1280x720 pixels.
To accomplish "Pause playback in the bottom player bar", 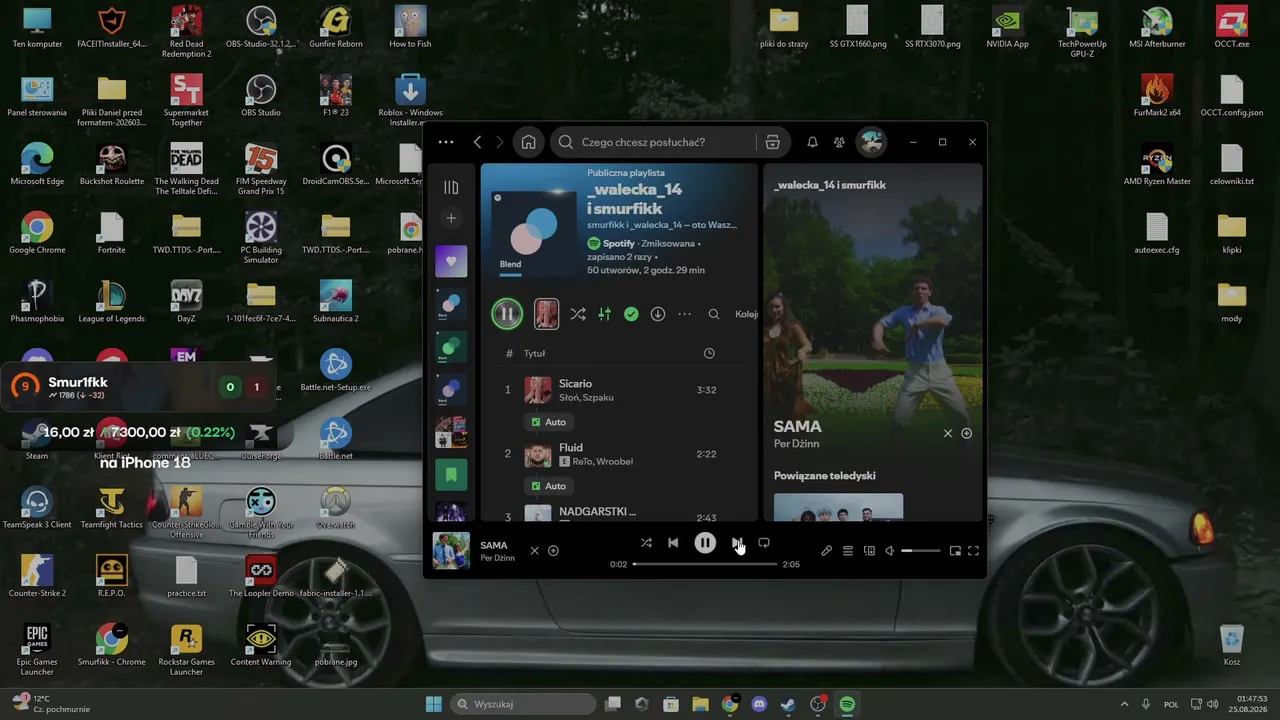I will point(705,543).
